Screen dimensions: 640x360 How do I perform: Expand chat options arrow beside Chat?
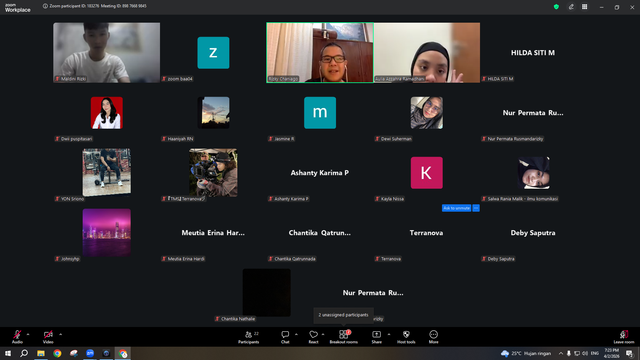click(x=296, y=334)
